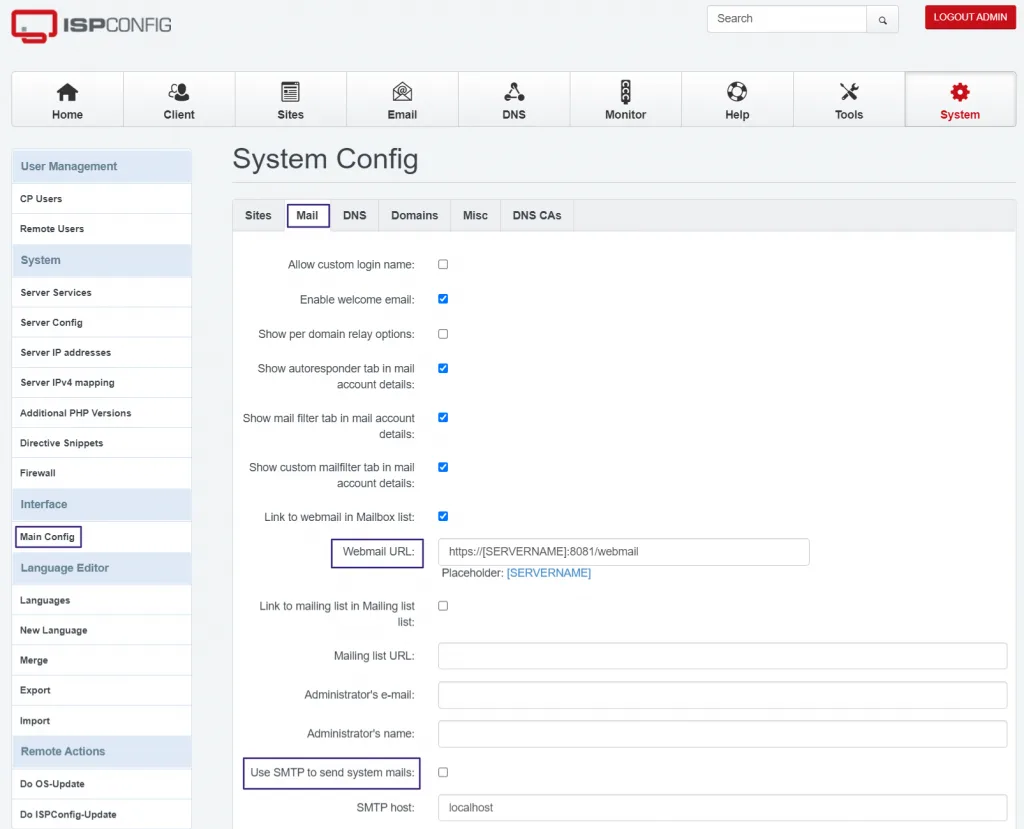Open Remote Users in sidebar

[101, 229]
